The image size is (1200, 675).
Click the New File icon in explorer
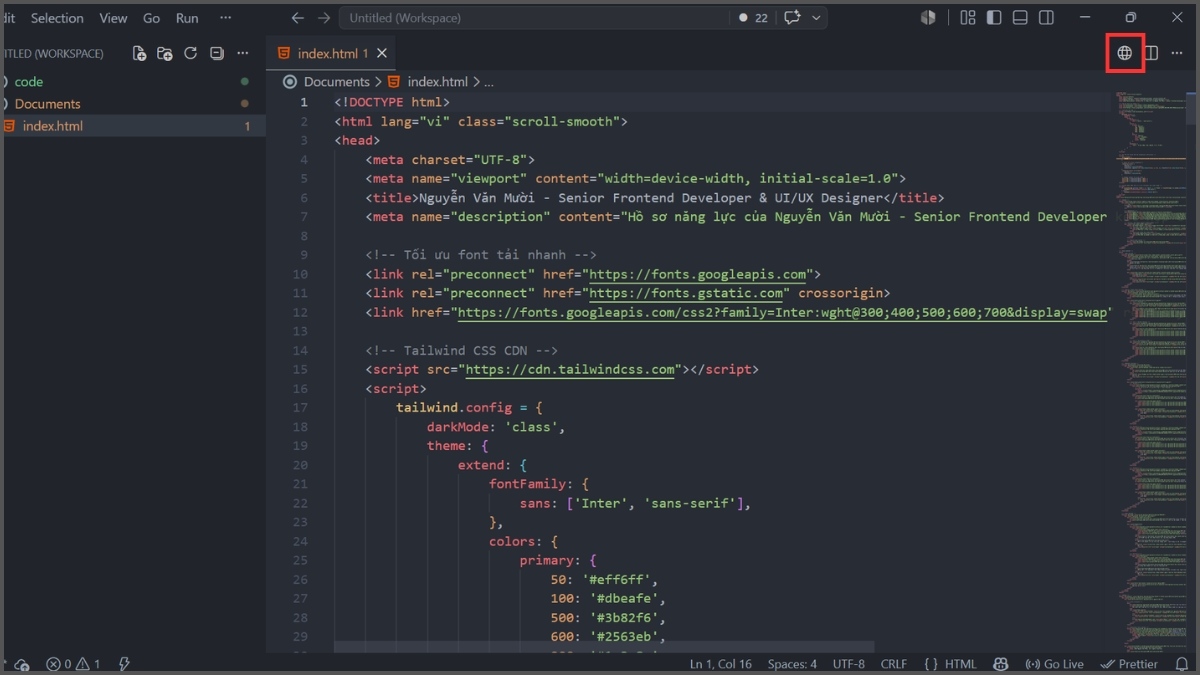point(139,53)
